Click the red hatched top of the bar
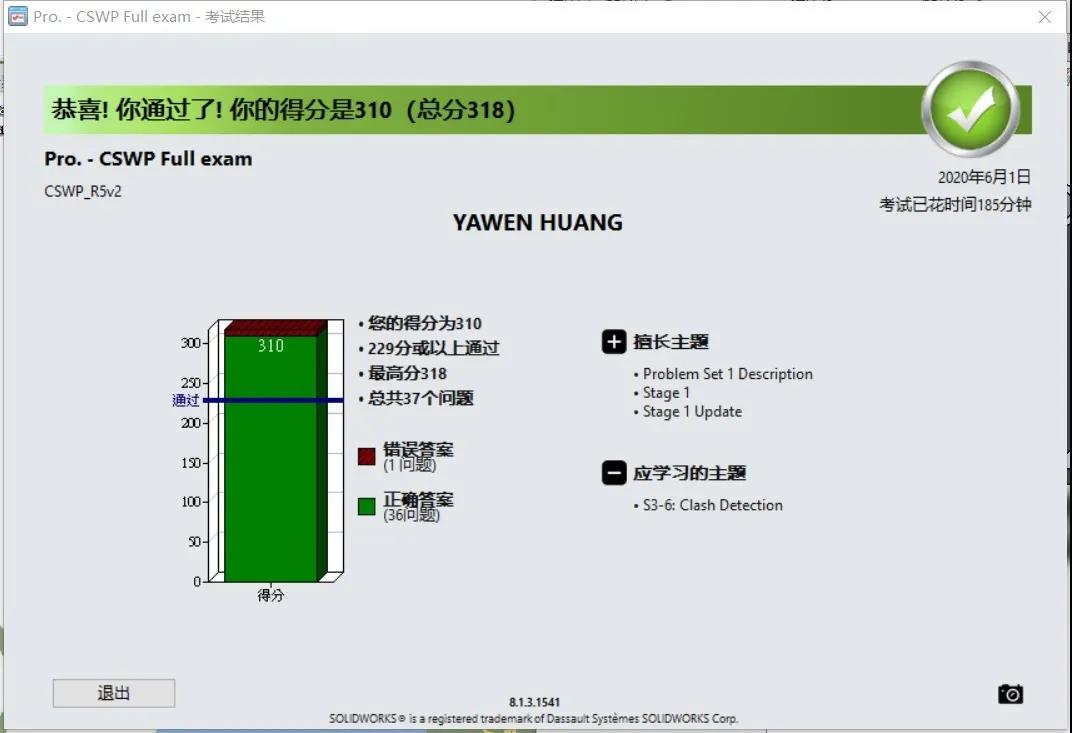The height and width of the screenshot is (733, 1072). coord(272,328)
